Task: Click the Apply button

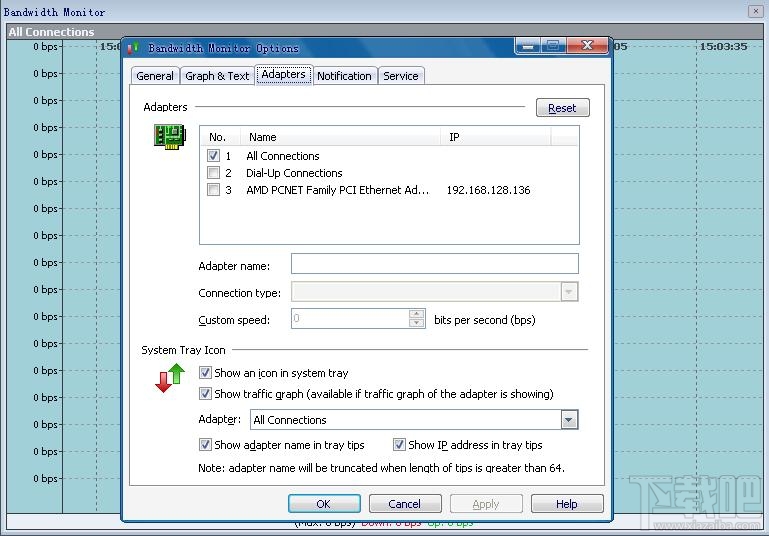Action: 486,504
